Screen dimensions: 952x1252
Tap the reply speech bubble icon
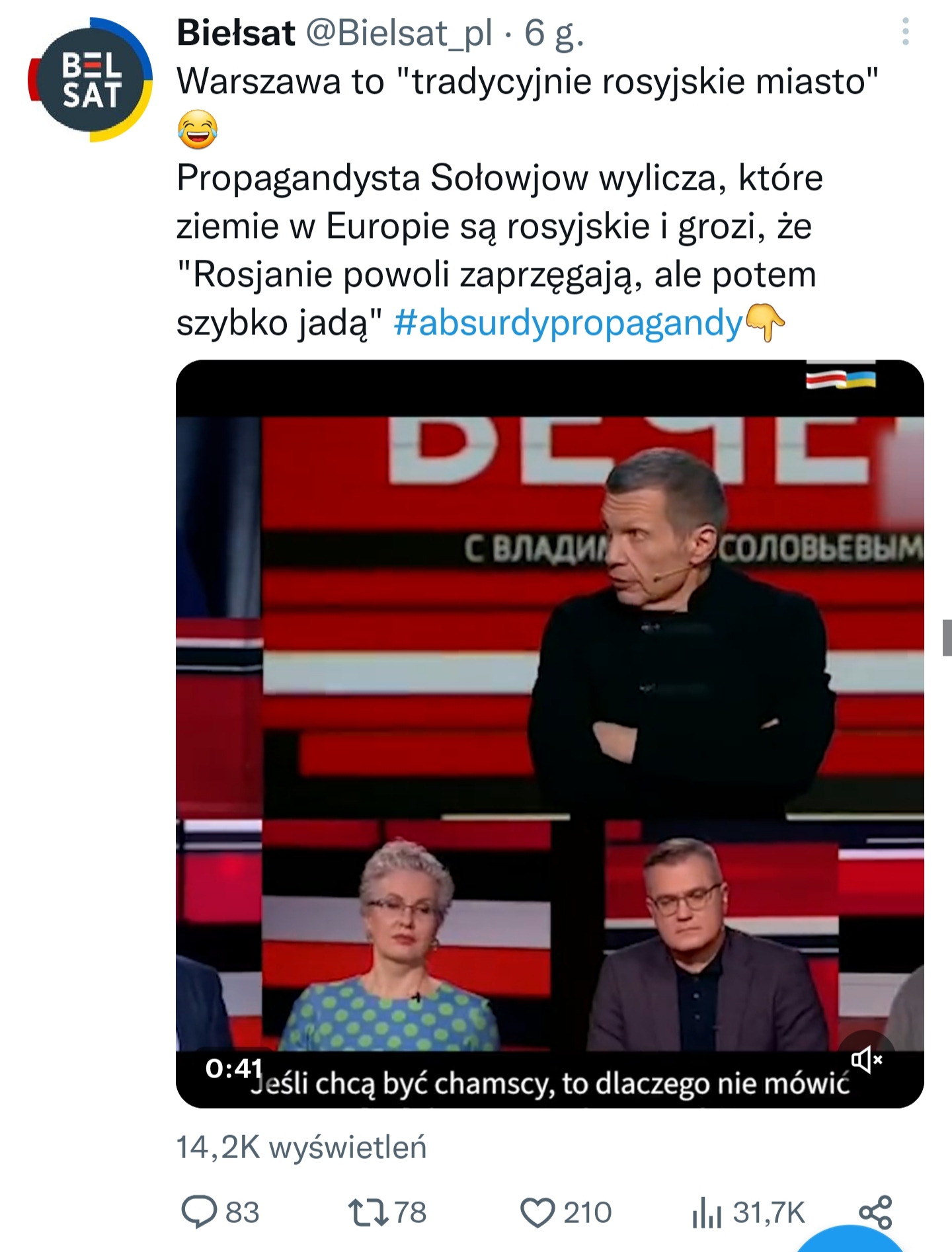pyautogui.click(x=199, y=1212)
